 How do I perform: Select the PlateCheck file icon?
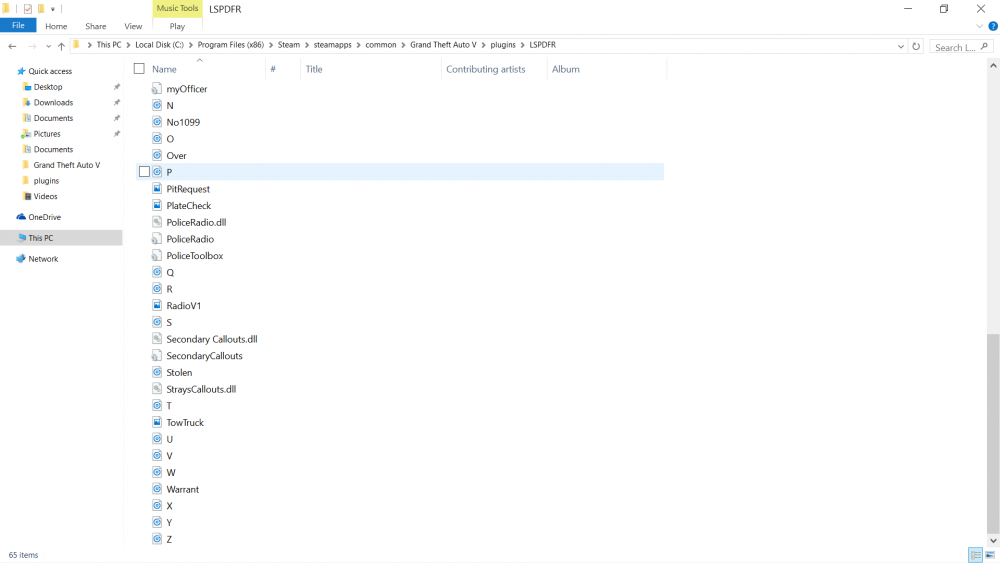click(157, 205)
